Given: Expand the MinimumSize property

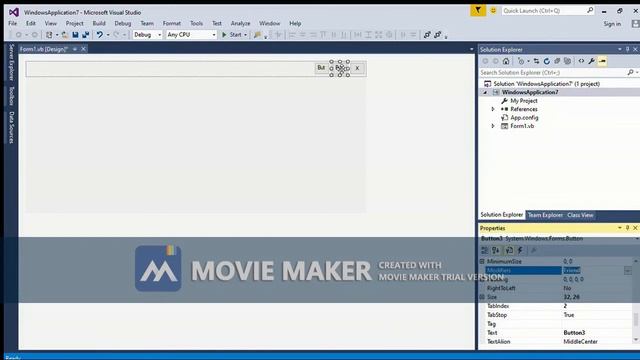Looking at the screenshot, I should pos(482,261).
